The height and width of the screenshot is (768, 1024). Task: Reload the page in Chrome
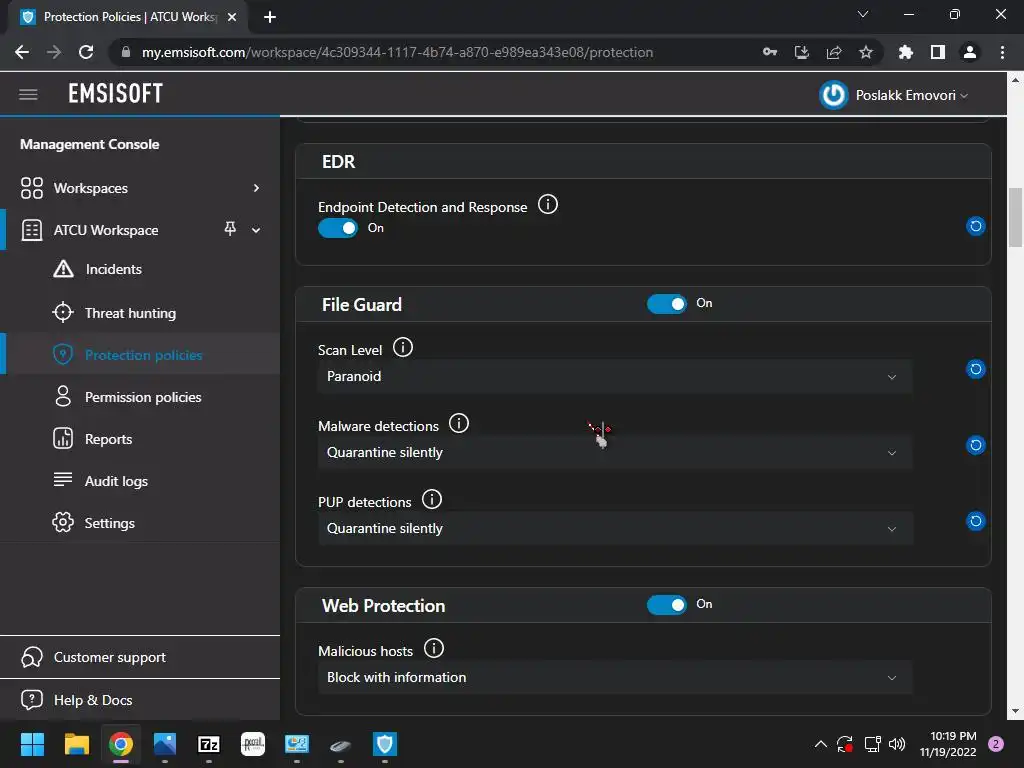(86, 52)
